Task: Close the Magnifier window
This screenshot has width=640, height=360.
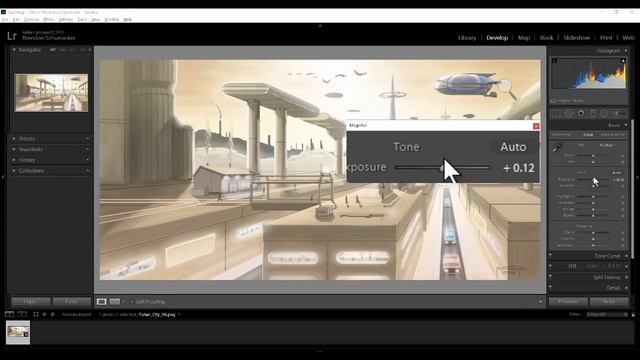Action: click(536, 126)
